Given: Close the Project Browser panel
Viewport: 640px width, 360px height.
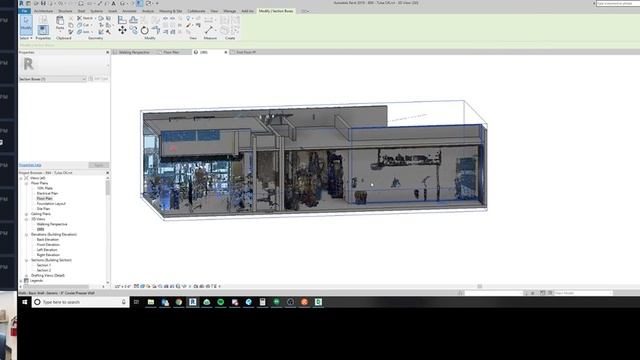Looking at the screenshot, I should point(107,173).
